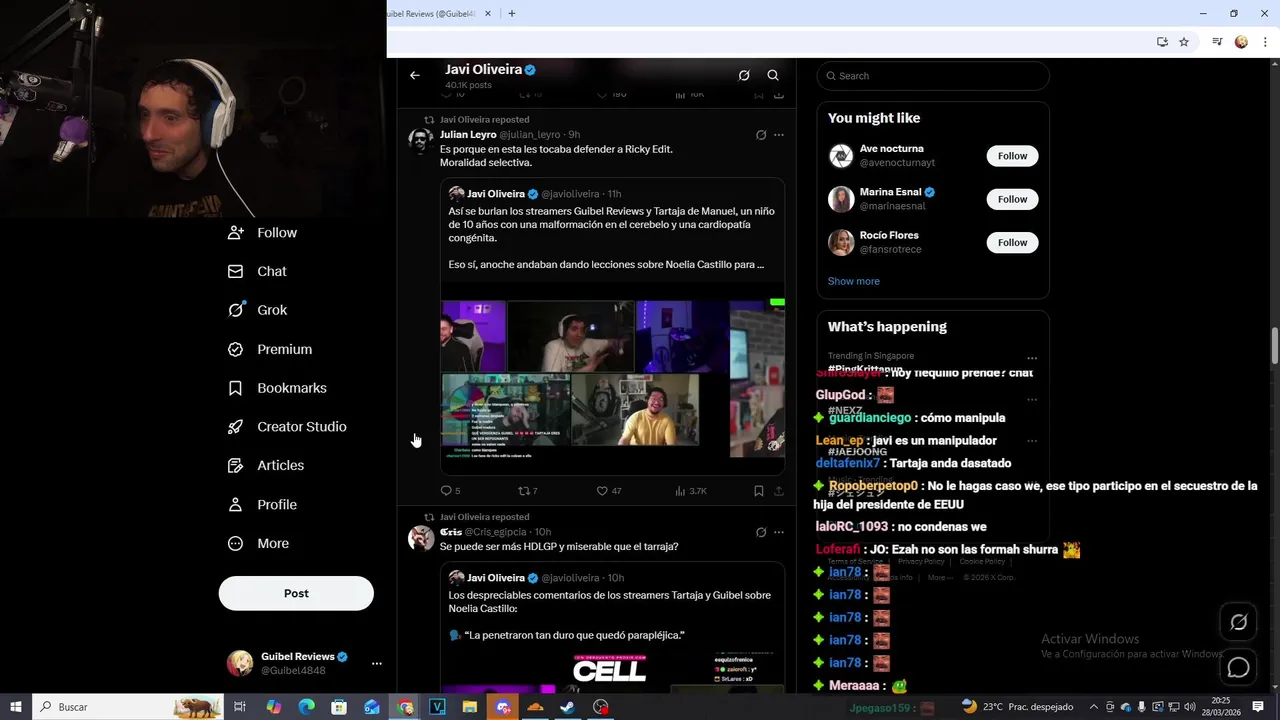Close the Guibel Reviews browser tab
This screenshot has height=720, width=1280.
pos(489,13)
